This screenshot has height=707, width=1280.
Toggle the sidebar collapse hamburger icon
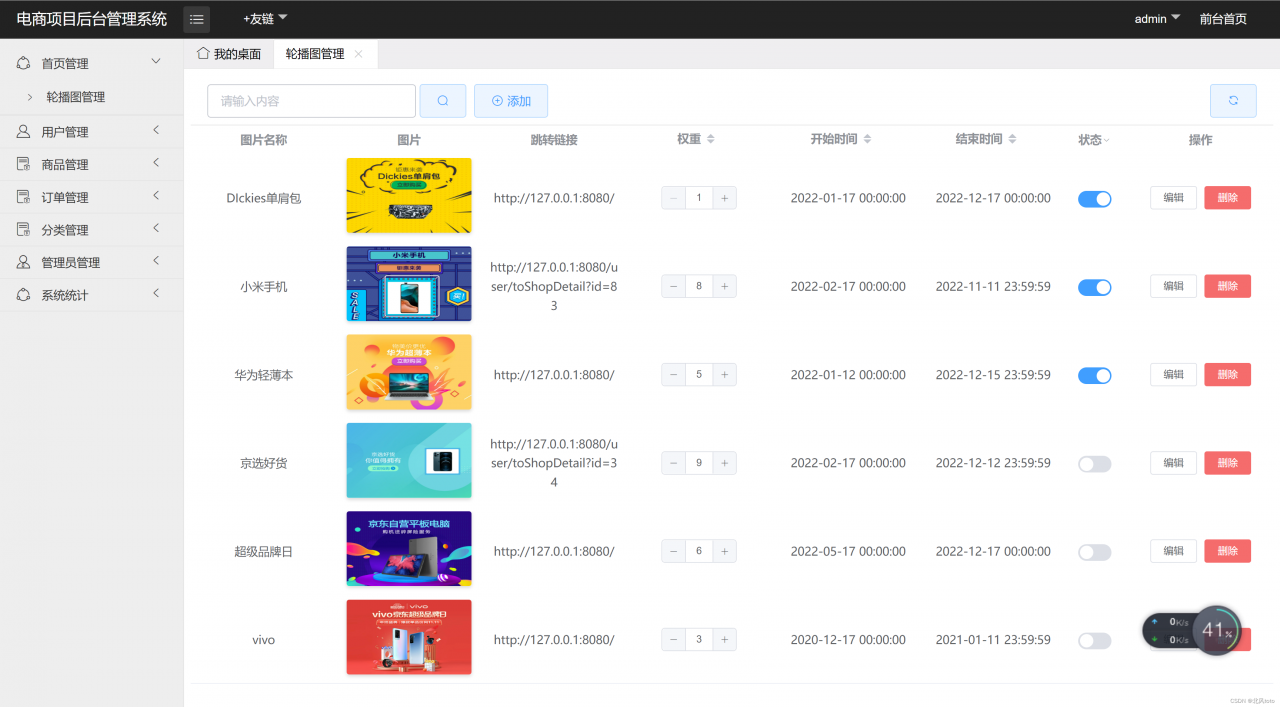[x=197, y=19]
